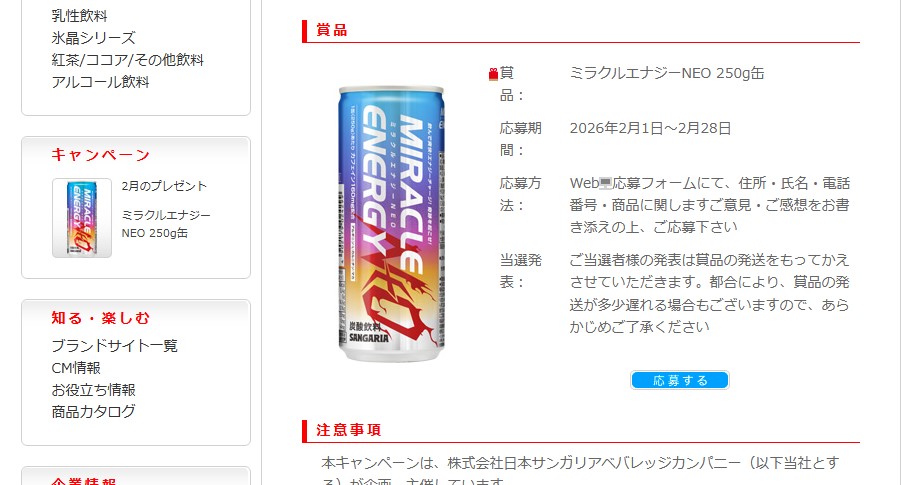Click ミラクルエナジー NEO 250g缶 sidebar text link

pos(166,224)
